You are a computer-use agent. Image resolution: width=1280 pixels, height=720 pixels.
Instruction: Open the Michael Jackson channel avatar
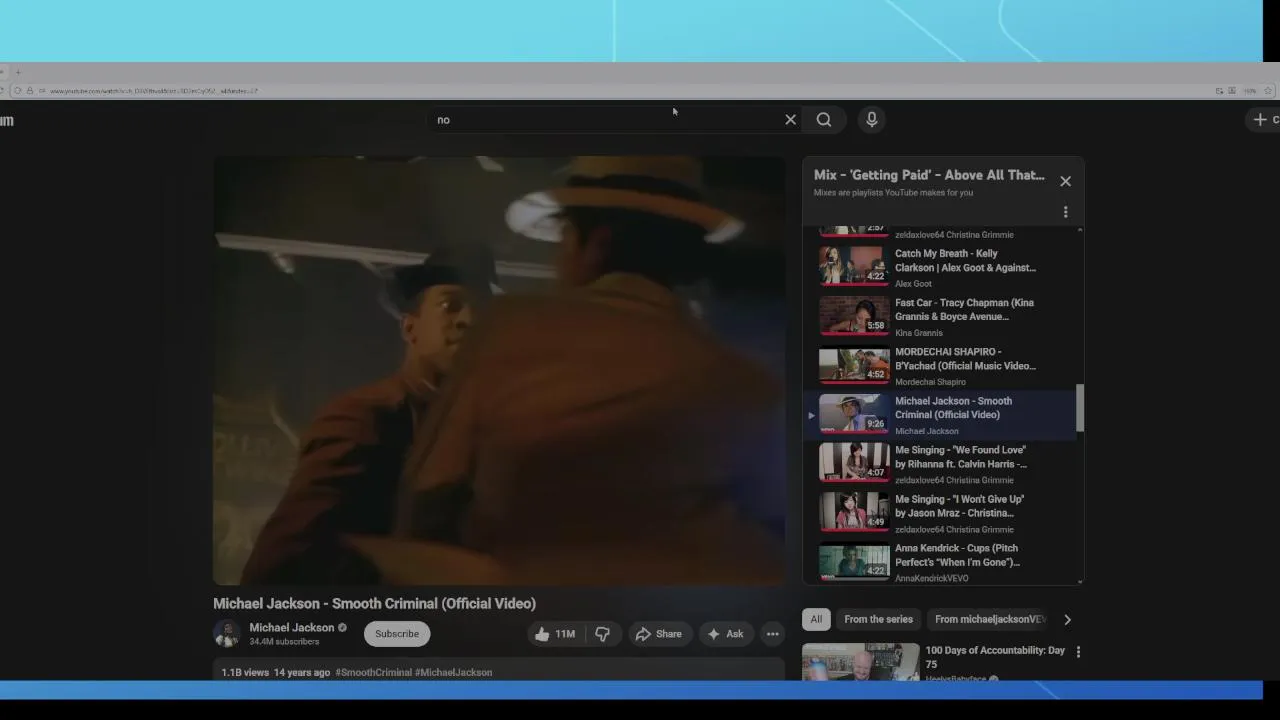pyautogui.click(x=227, y=634)
